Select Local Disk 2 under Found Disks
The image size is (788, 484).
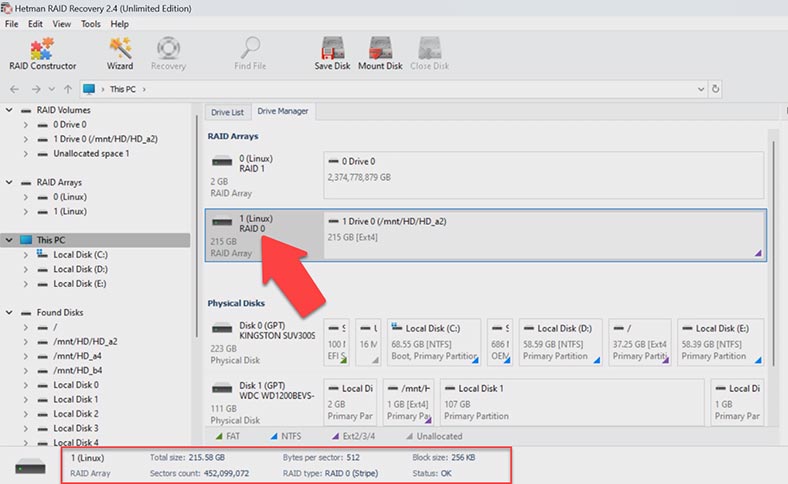click(x=76, y=414)
